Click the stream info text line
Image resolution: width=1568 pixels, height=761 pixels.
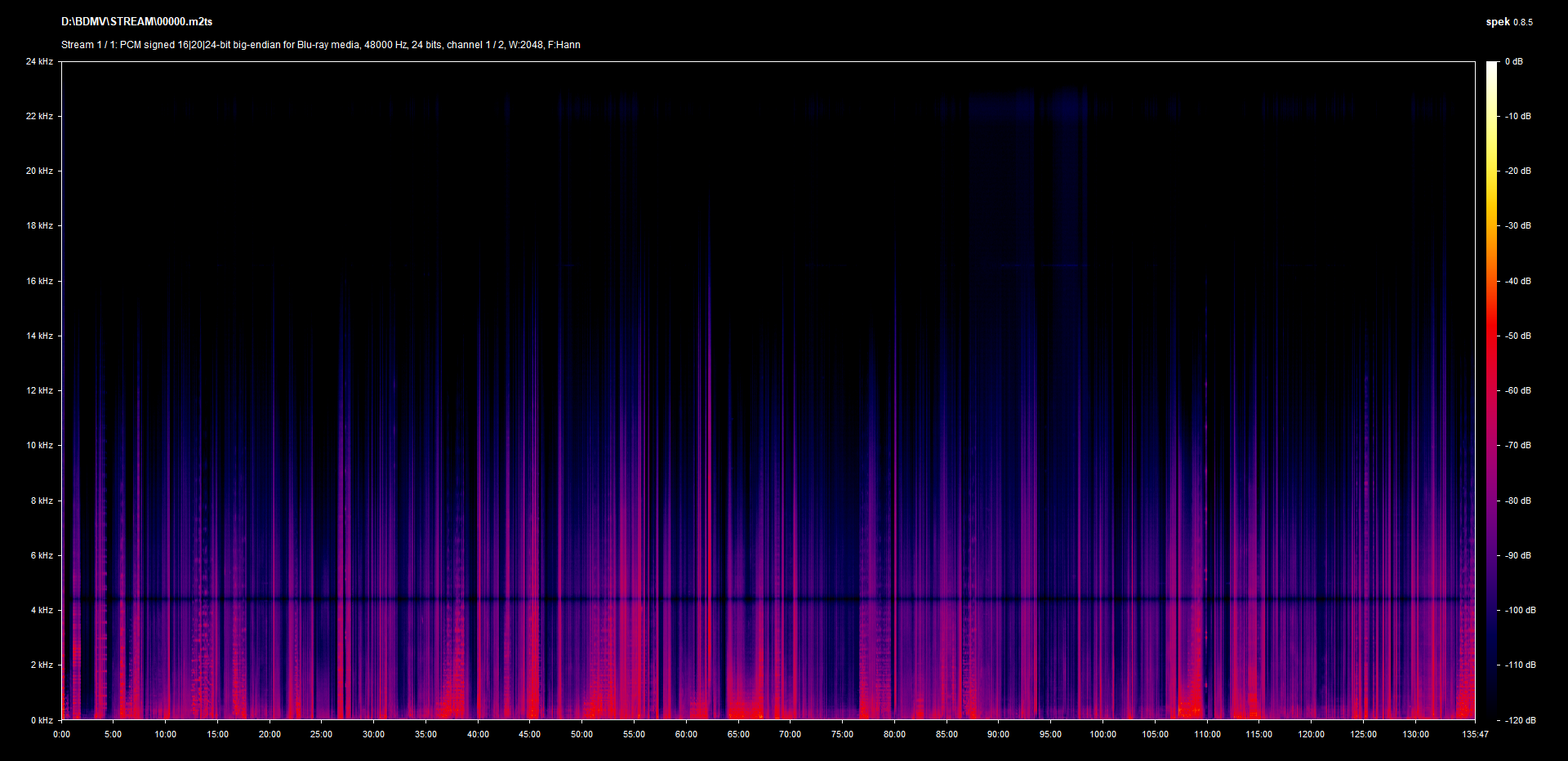point(320,45)
